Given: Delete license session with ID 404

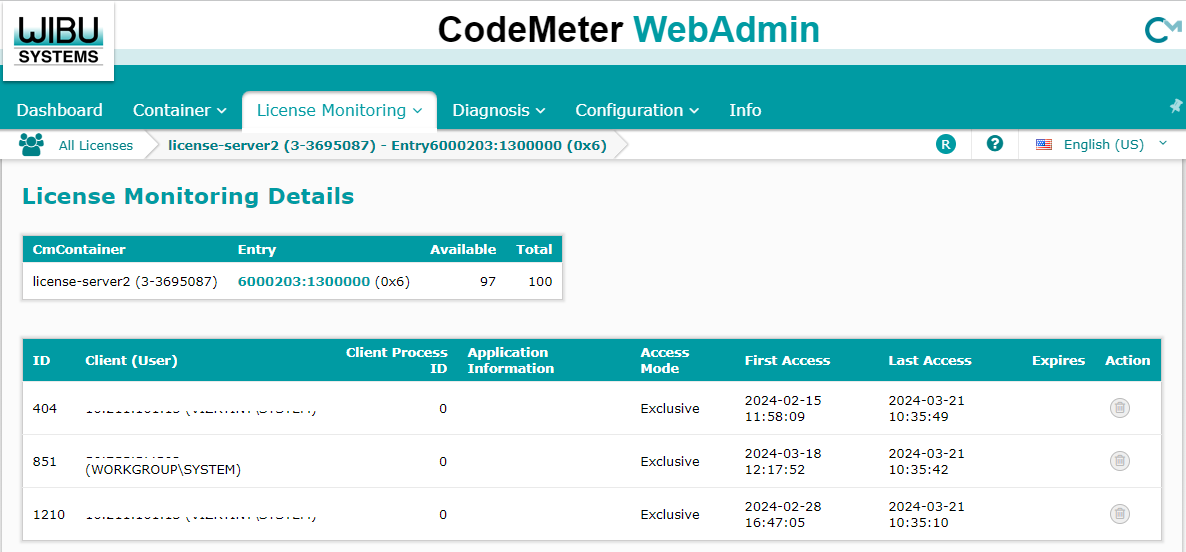Looking at the screenshot, I should pyautogui.click(x=1120, y=408).
